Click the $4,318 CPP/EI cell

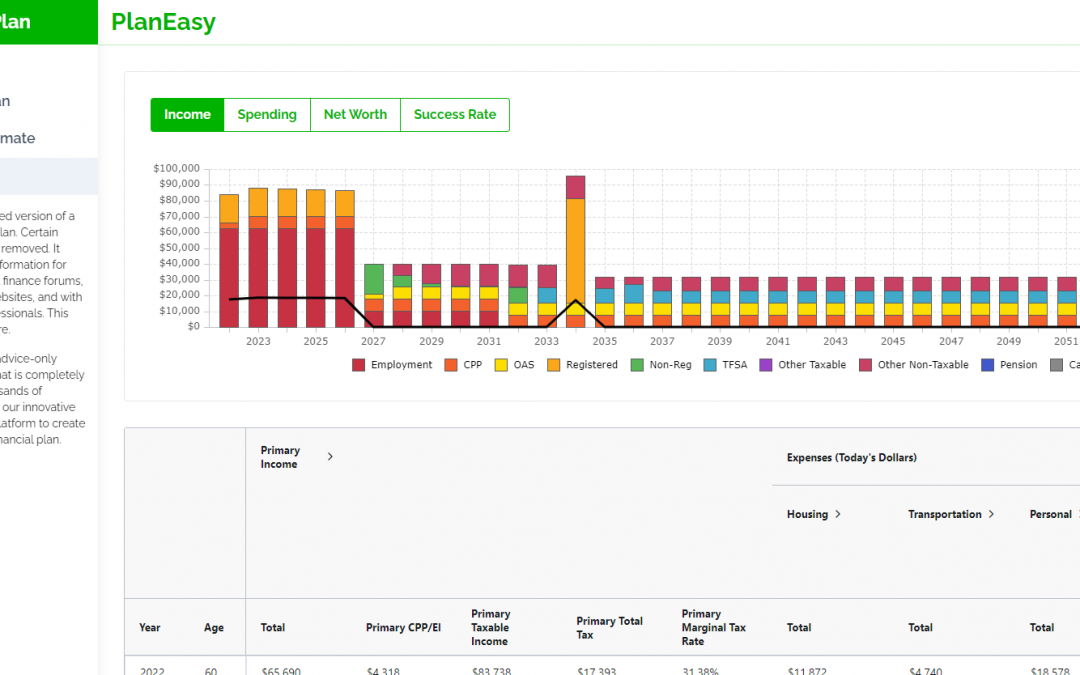coord(382,671)
